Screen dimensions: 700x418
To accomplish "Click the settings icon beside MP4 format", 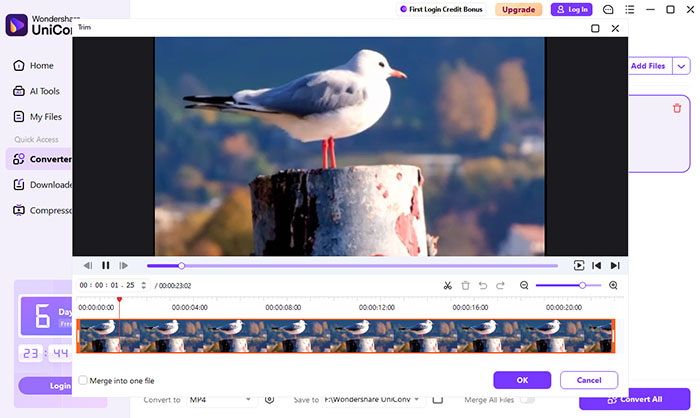I will pyautogui.click(x=269, y=399).
